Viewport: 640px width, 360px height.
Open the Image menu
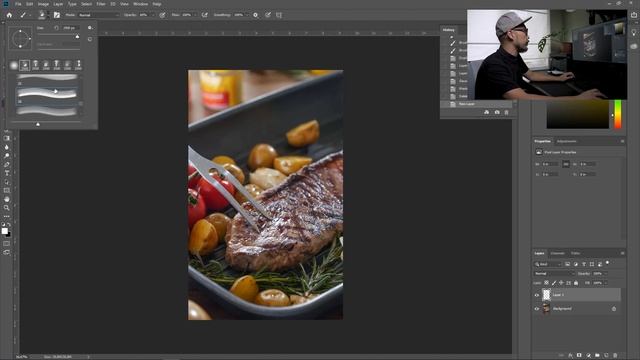tap(43, 4)
